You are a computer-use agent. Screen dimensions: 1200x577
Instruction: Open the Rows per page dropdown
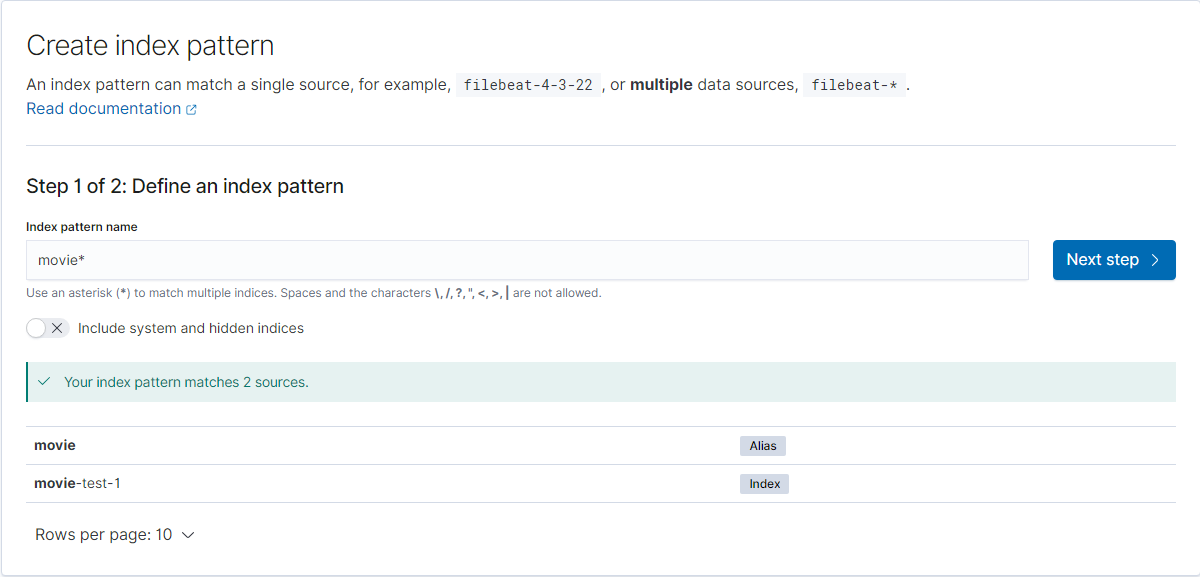[115, 535]
